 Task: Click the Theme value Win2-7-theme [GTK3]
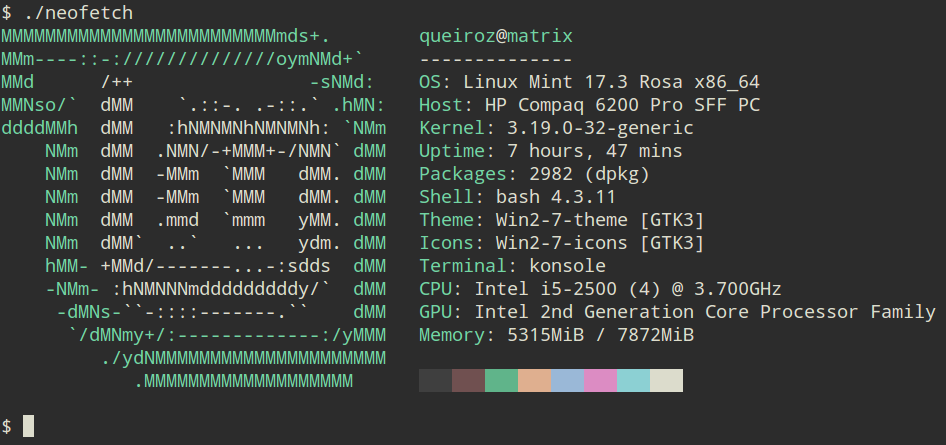tap(600, 220)
